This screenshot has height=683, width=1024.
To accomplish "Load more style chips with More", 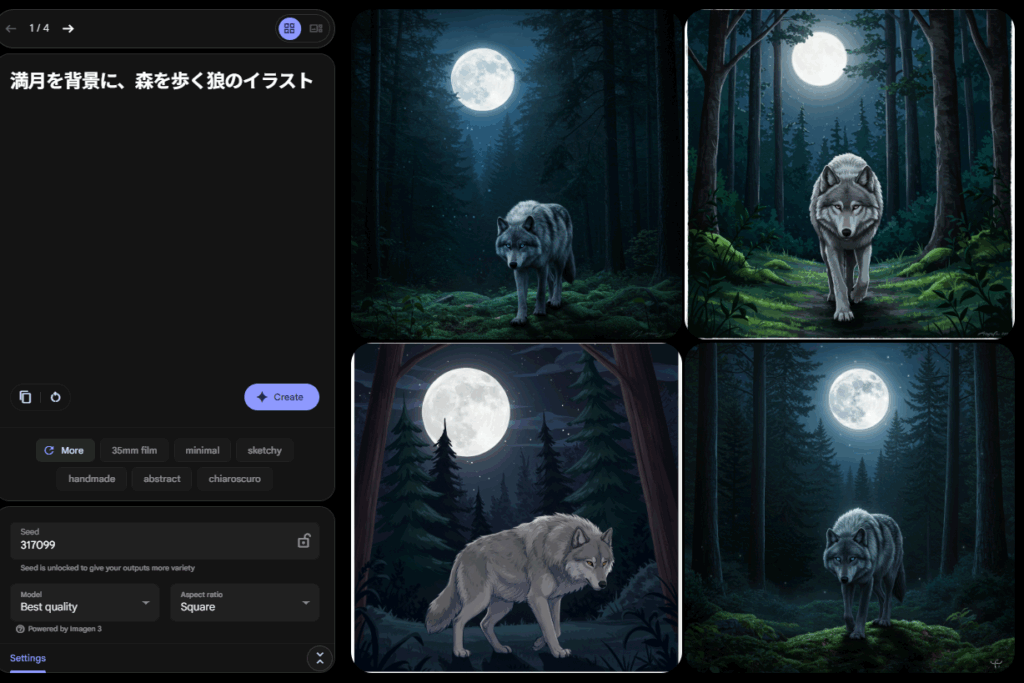I will tap(65, 451).
